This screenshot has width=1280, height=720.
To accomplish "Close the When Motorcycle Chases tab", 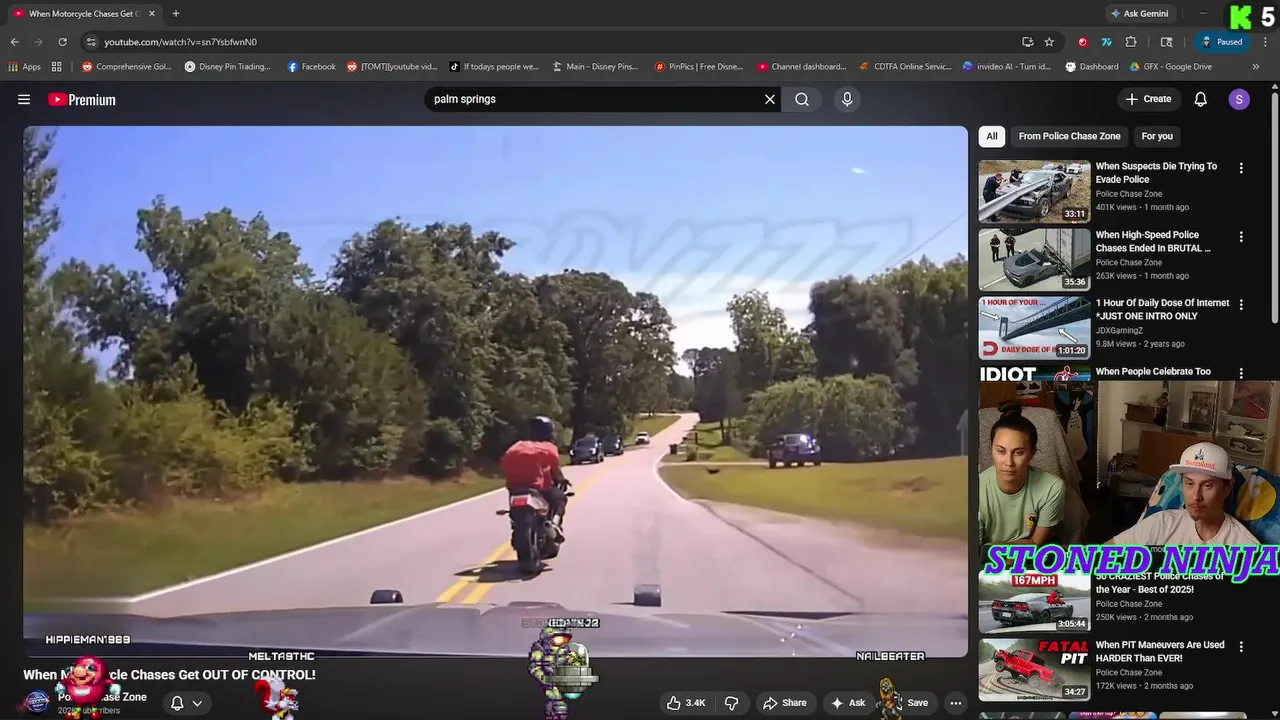I will click(152, 14).
